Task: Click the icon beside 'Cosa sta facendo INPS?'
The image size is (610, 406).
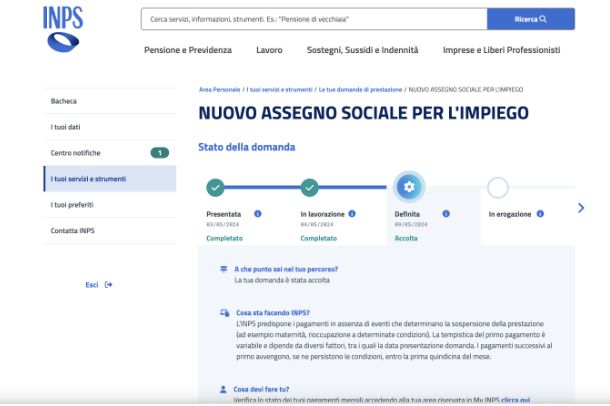Action: pyautogui.click(x=224, y=313)
